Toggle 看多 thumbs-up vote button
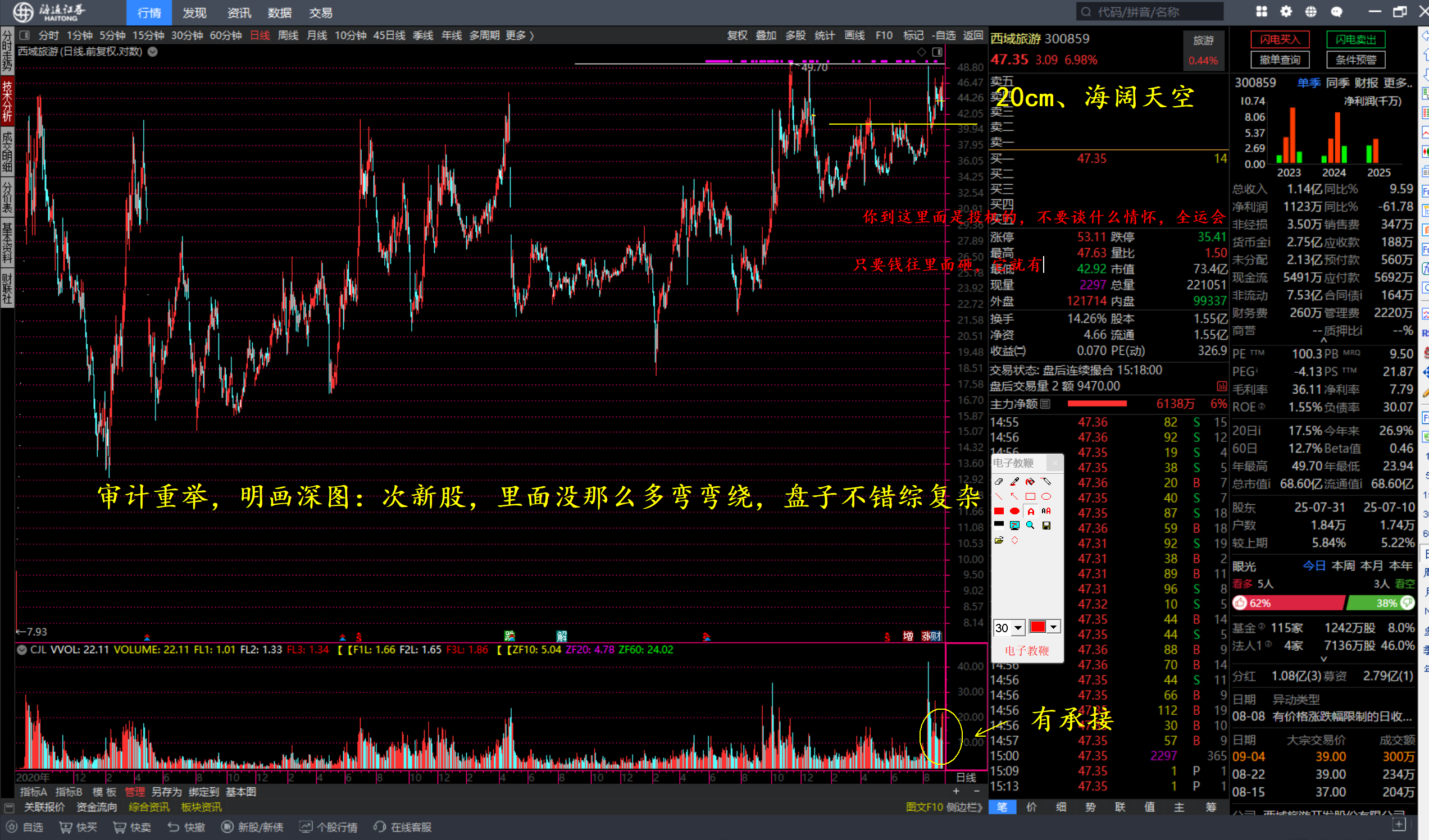Viewport: 1429px width, 840px height. tap(1240, 603)
